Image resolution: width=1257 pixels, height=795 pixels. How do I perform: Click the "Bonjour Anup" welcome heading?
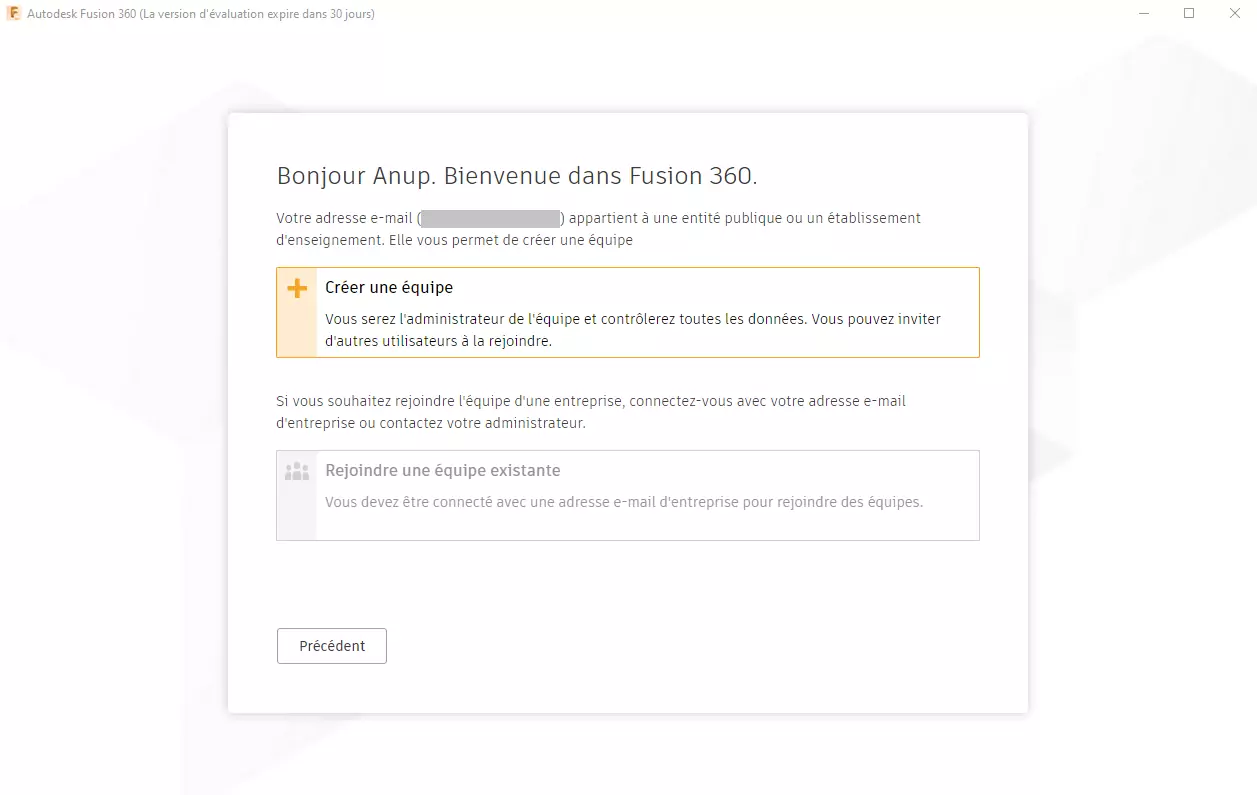(x=516, y=176)
